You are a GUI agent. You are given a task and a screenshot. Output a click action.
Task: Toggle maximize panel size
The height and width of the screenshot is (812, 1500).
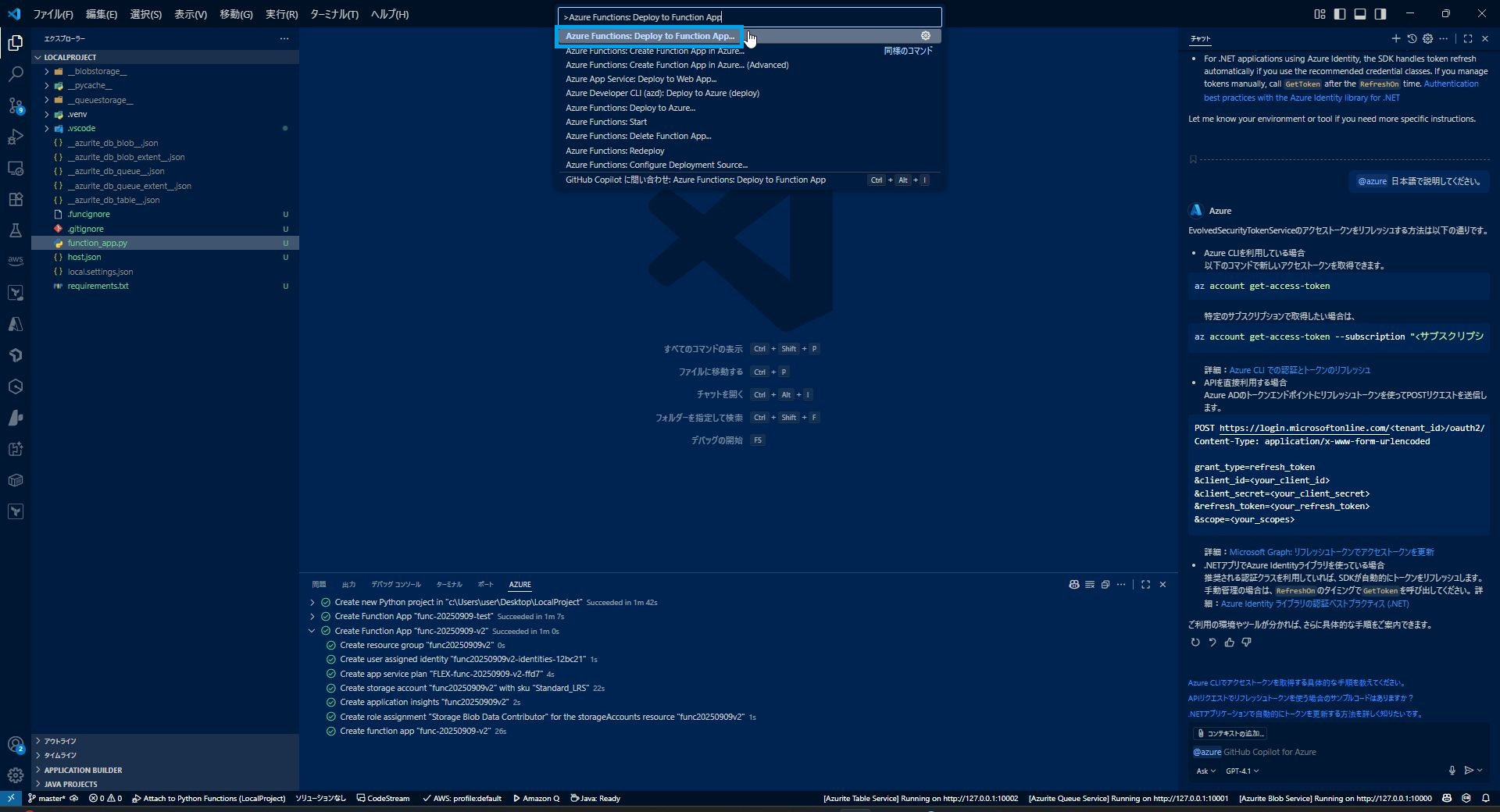[1146, 585]
